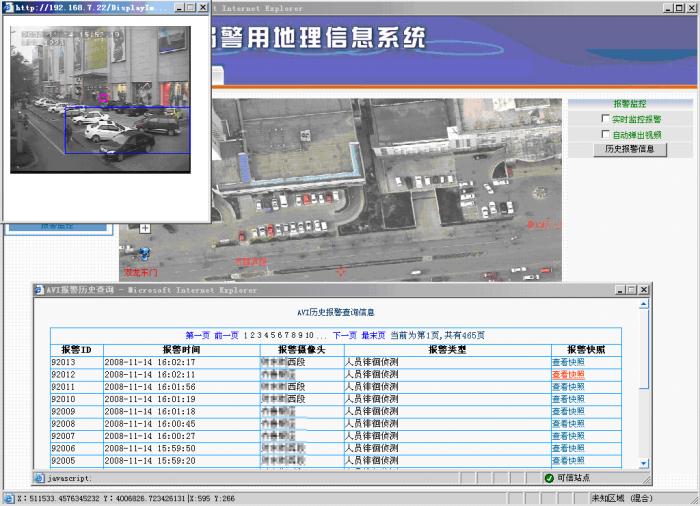Screen dimensions: 700x506
Task: Go to 前一页 in alarm history
Action: 227,335
